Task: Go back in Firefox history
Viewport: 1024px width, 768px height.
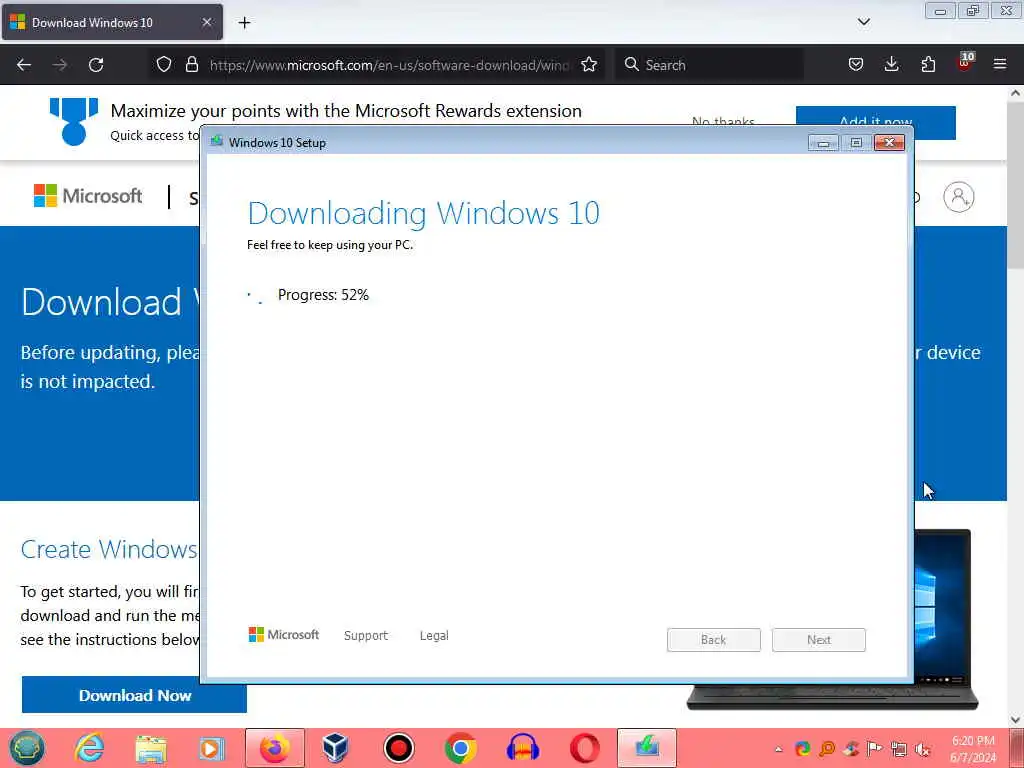Action: coord(24,65)
